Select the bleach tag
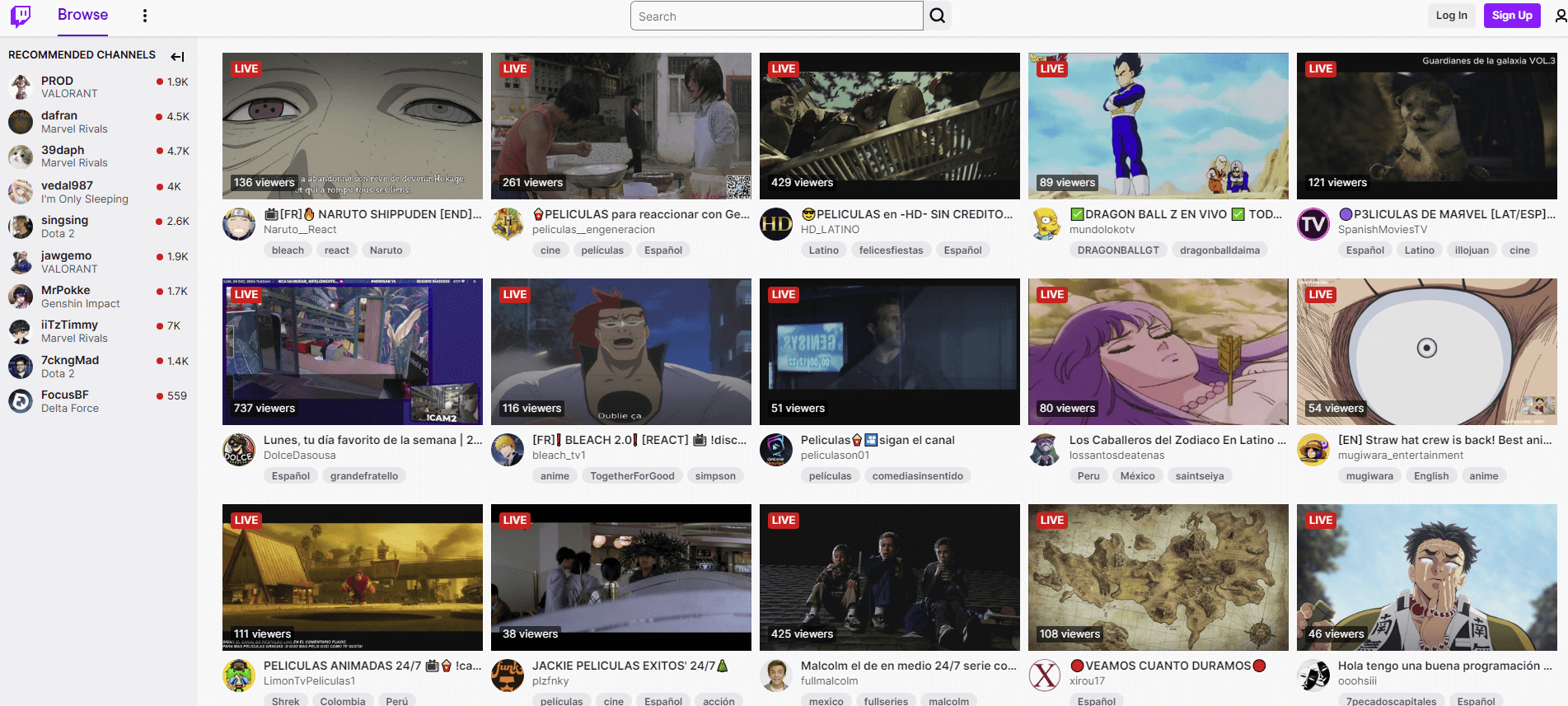 288,250
